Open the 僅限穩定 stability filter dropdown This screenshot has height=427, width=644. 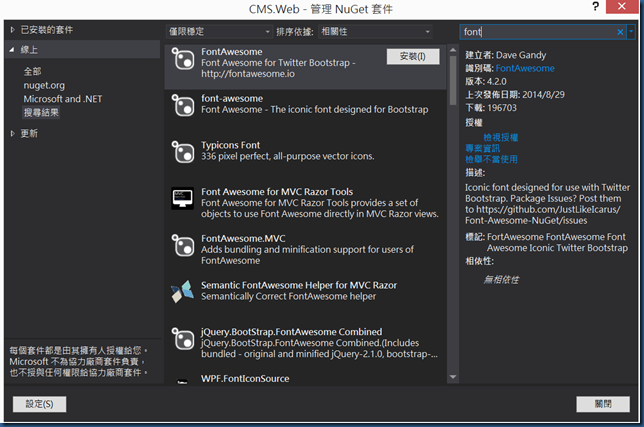pos(219,32)
